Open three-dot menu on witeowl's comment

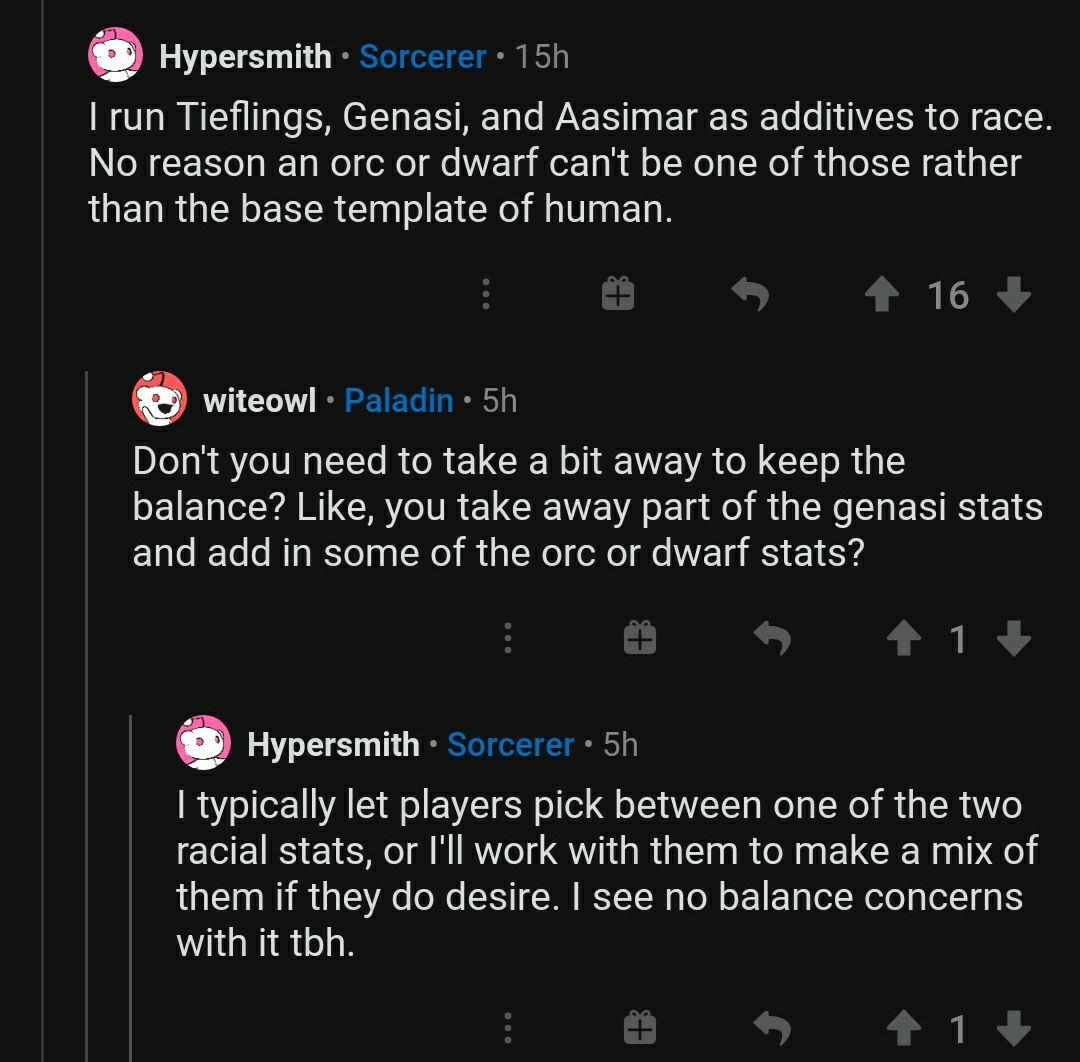tap(508, 638)
